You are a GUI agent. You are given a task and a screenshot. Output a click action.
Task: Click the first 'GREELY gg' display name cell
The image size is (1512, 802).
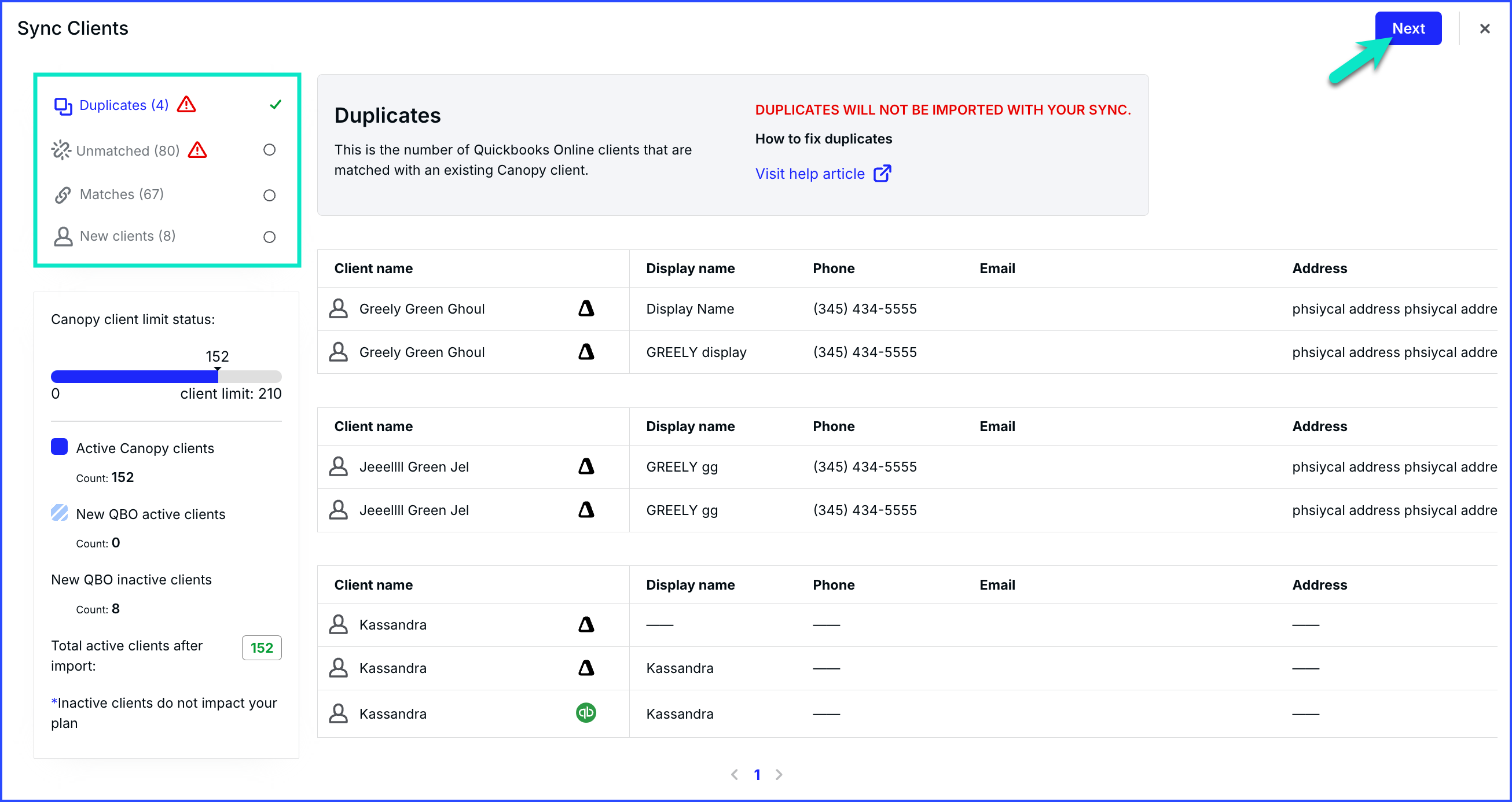(682, 467)
